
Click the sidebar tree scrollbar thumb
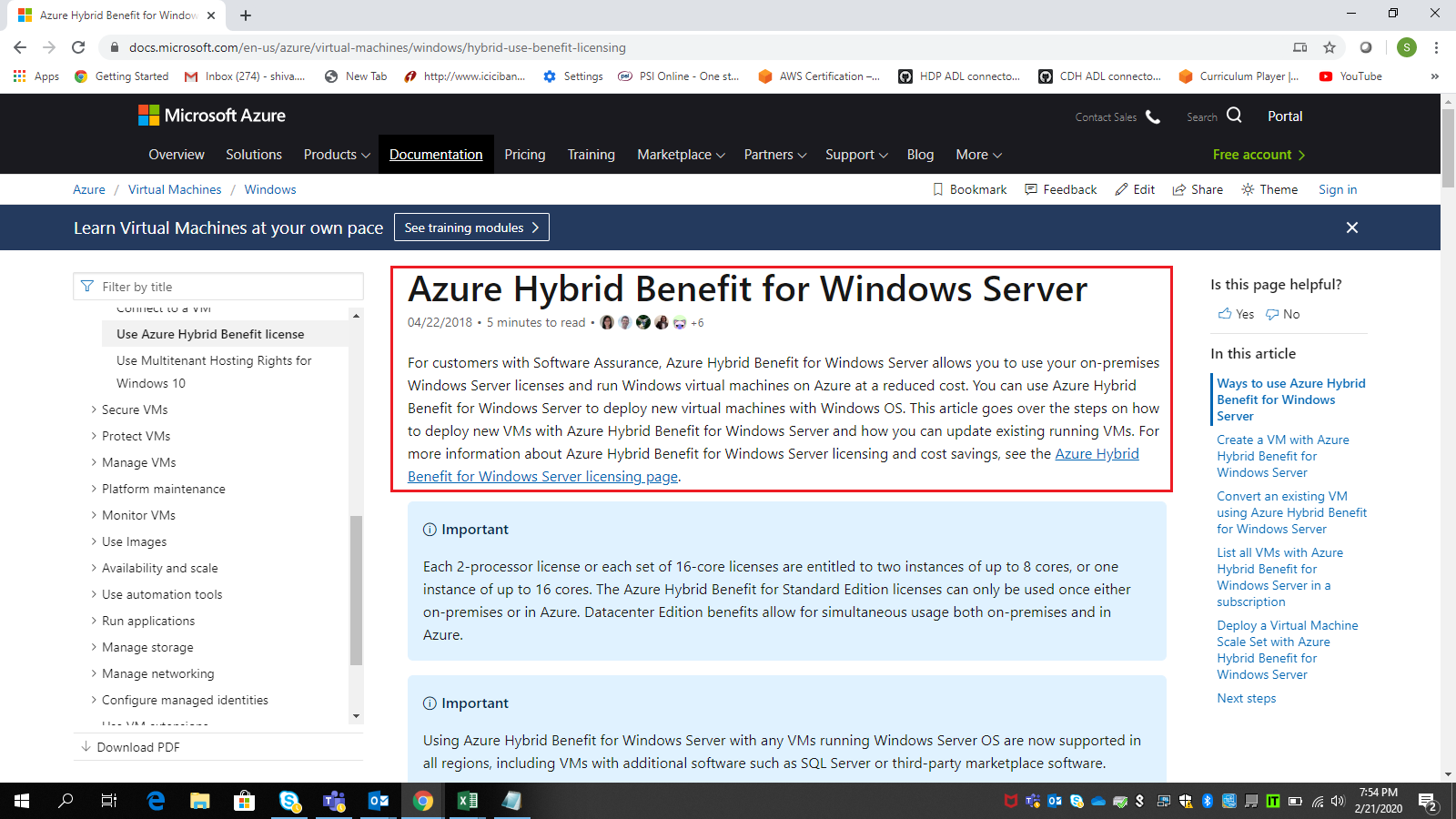pyautogui.click(x=356, y=591)
